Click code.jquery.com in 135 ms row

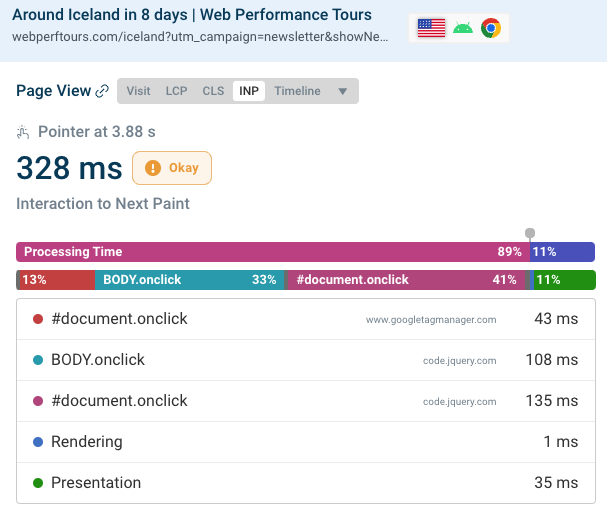pyautogui.click(x=460, y=402)
